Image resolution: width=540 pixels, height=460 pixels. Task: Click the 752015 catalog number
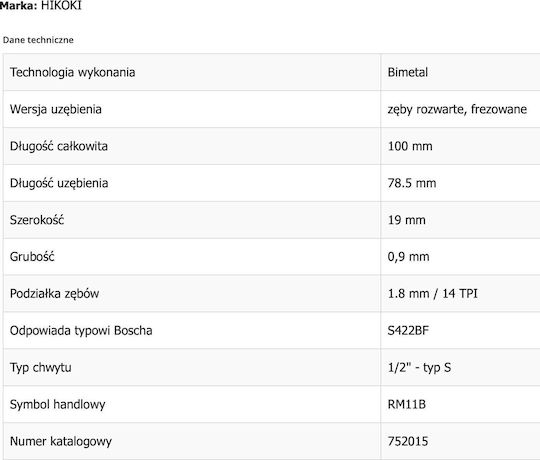(x=408, y=441)
